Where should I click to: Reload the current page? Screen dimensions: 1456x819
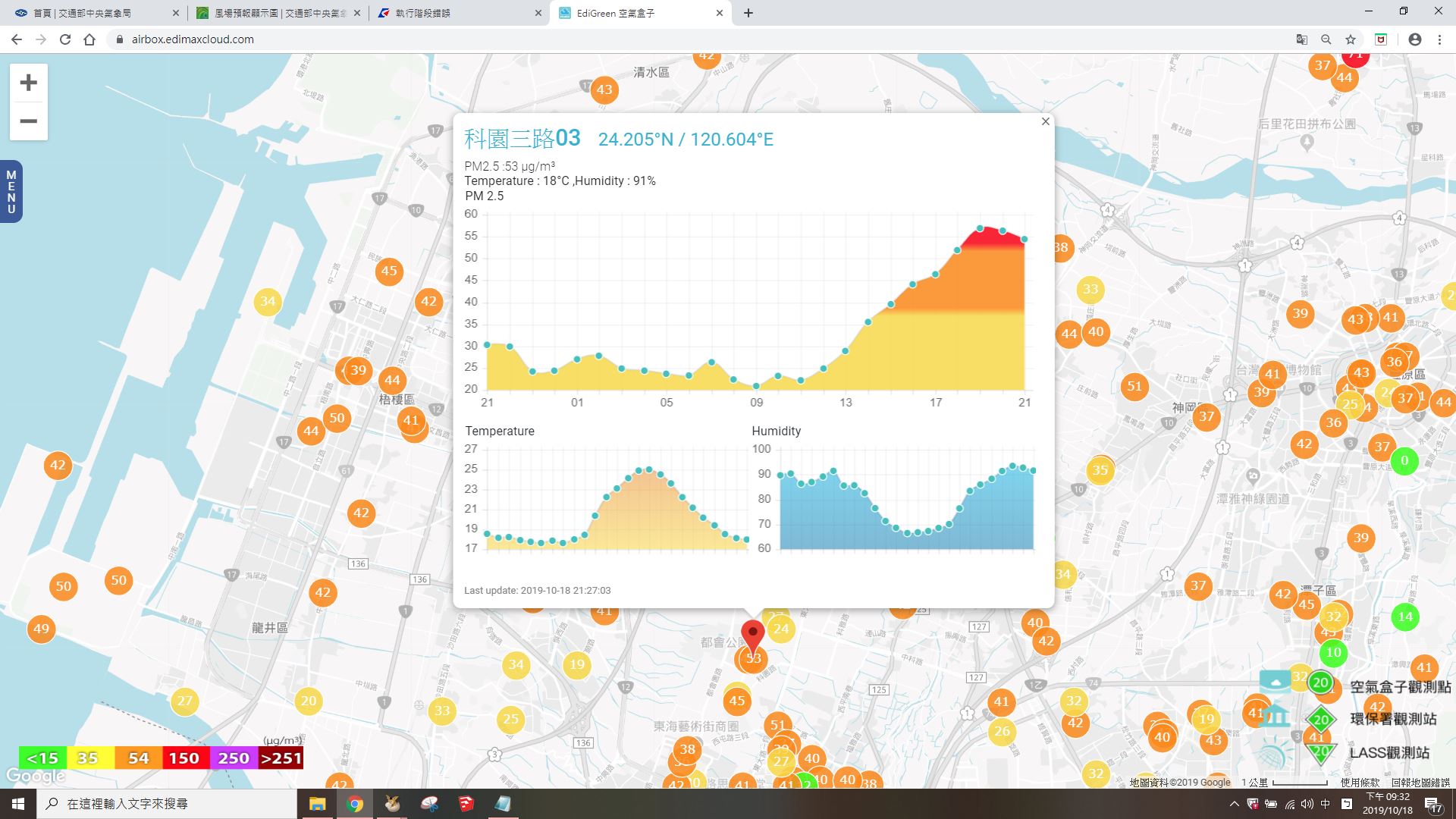(x=65, y=39)
